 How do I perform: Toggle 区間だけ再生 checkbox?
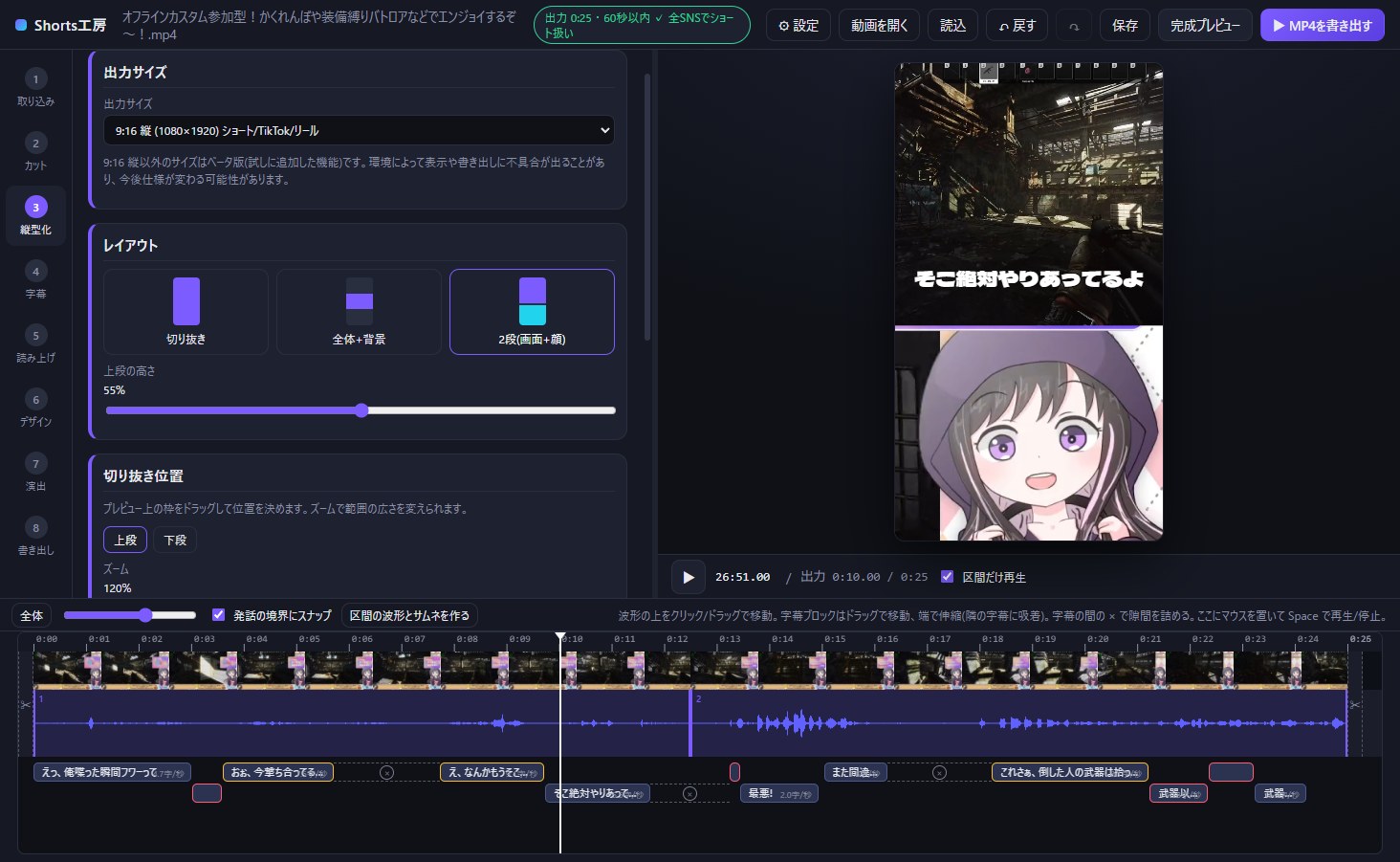coord(947,577)
